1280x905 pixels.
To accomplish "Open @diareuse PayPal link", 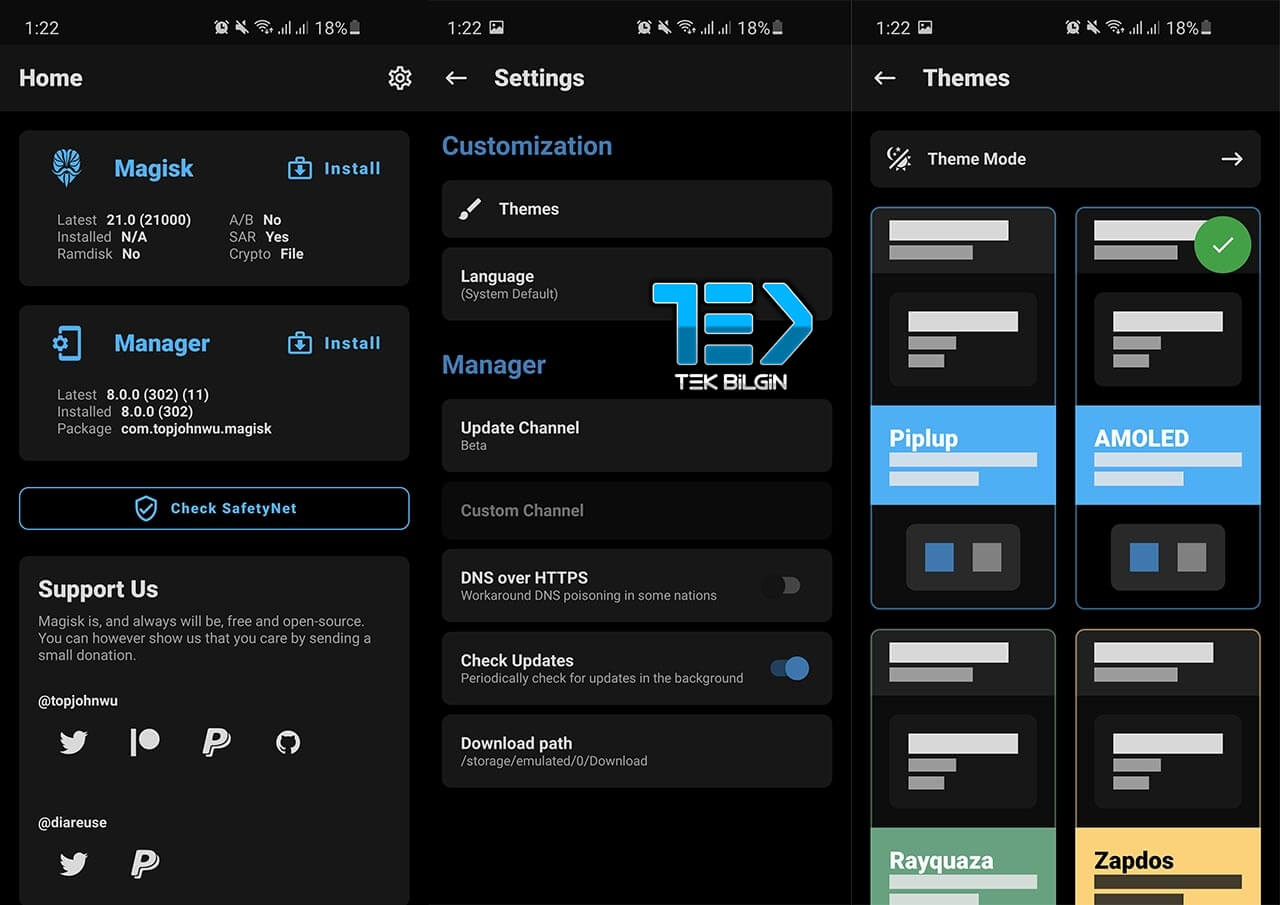I will 145,863.
